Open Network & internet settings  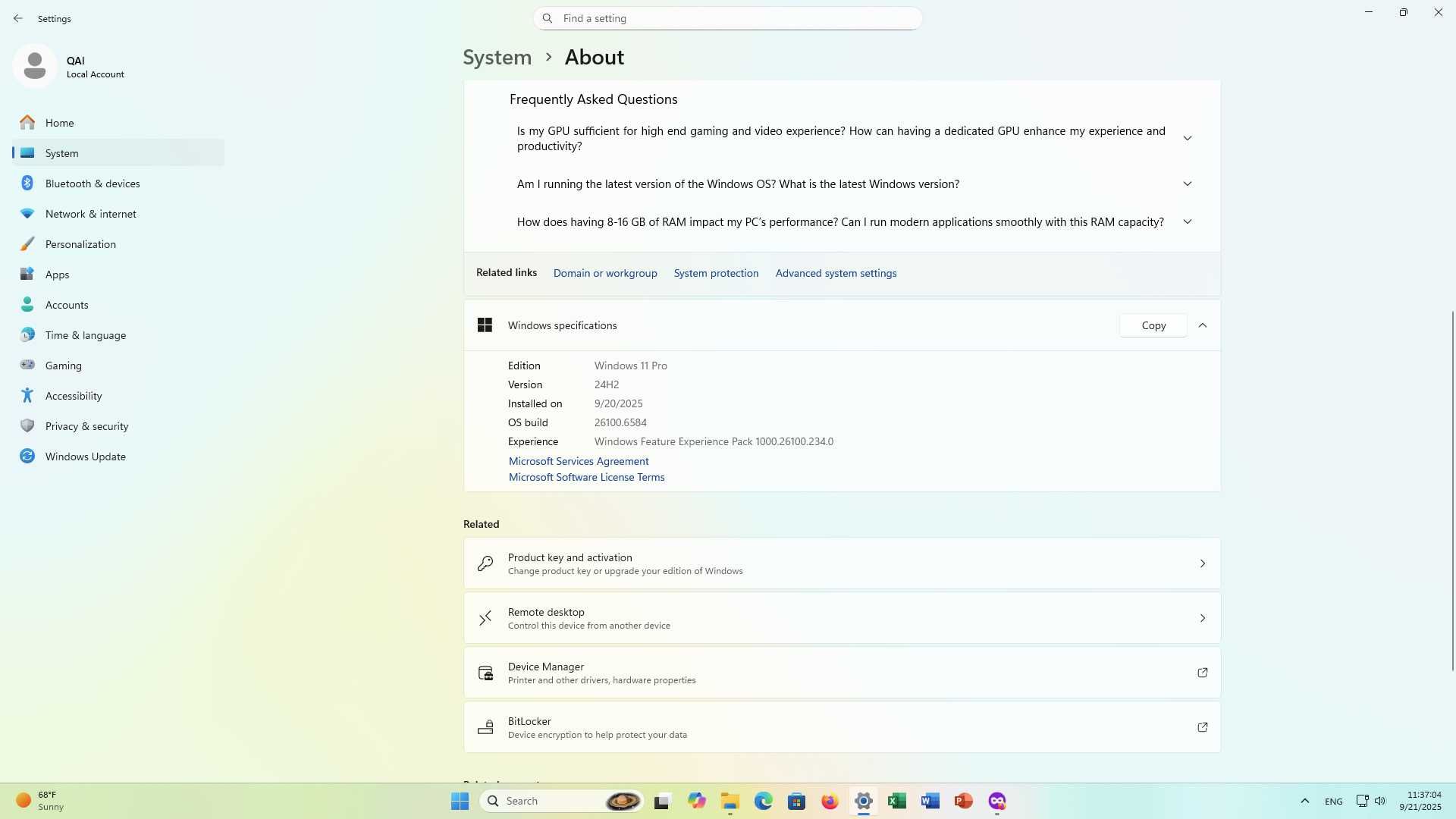[118, 214]
